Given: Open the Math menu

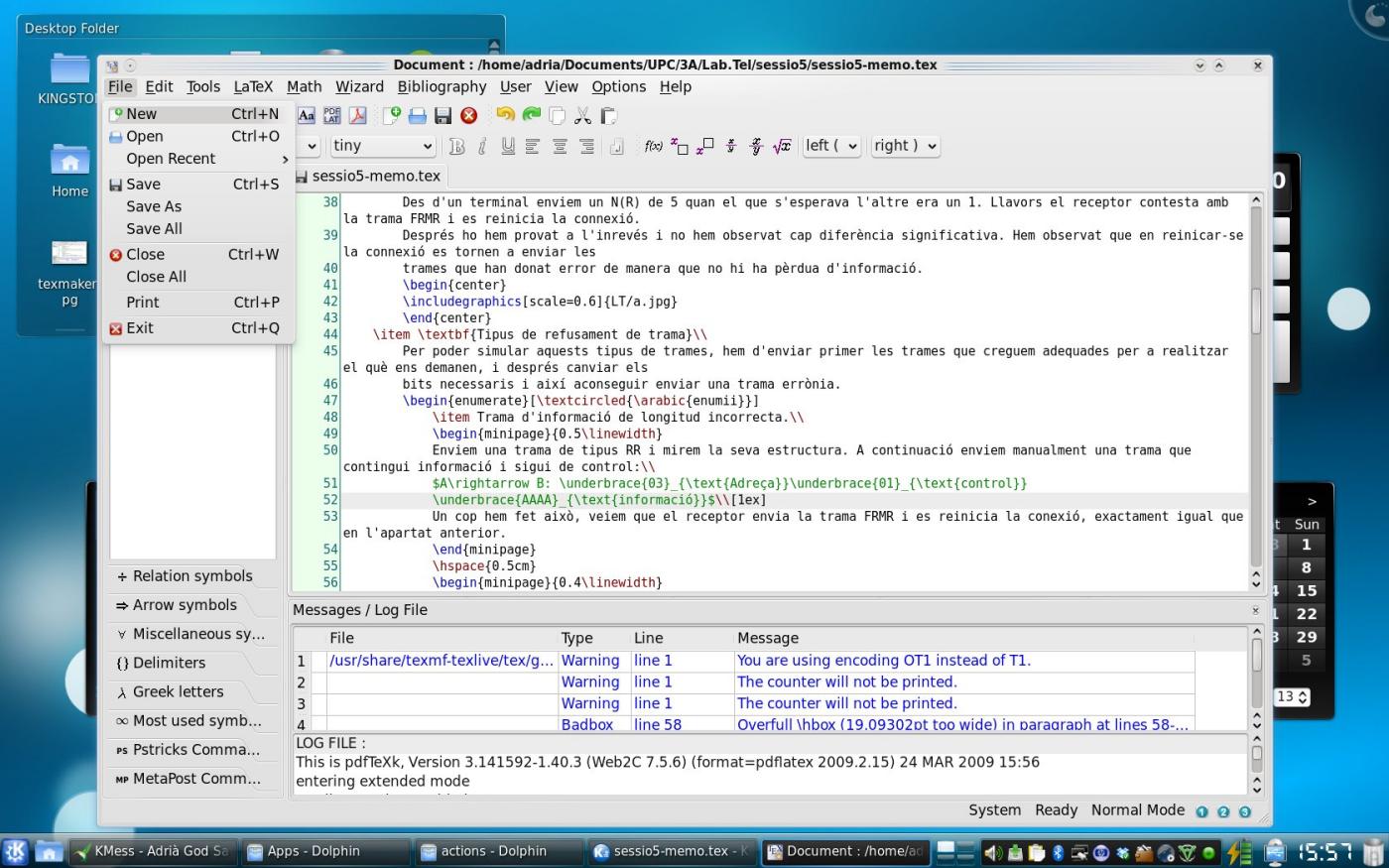Looking at the screenshot, I should (x=304, y=86).
